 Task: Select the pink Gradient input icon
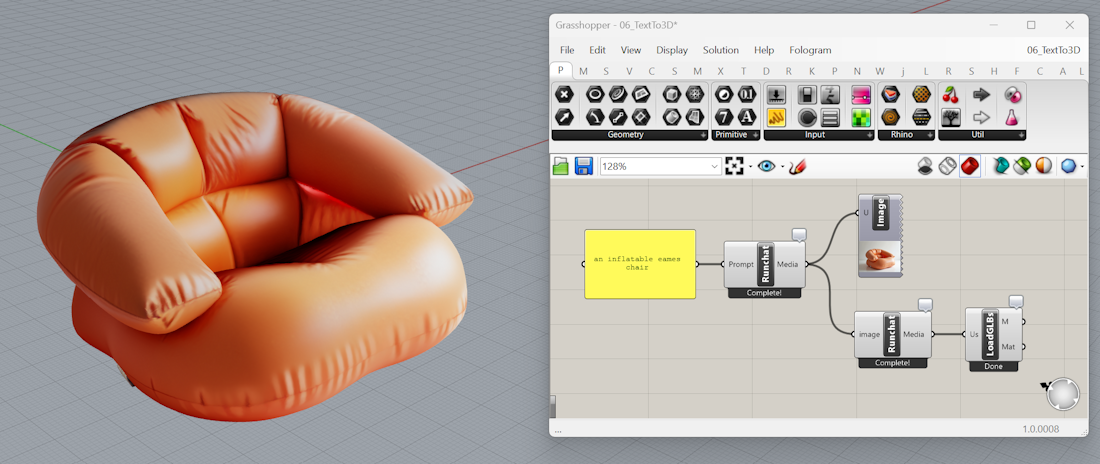(x=861, y=94)
